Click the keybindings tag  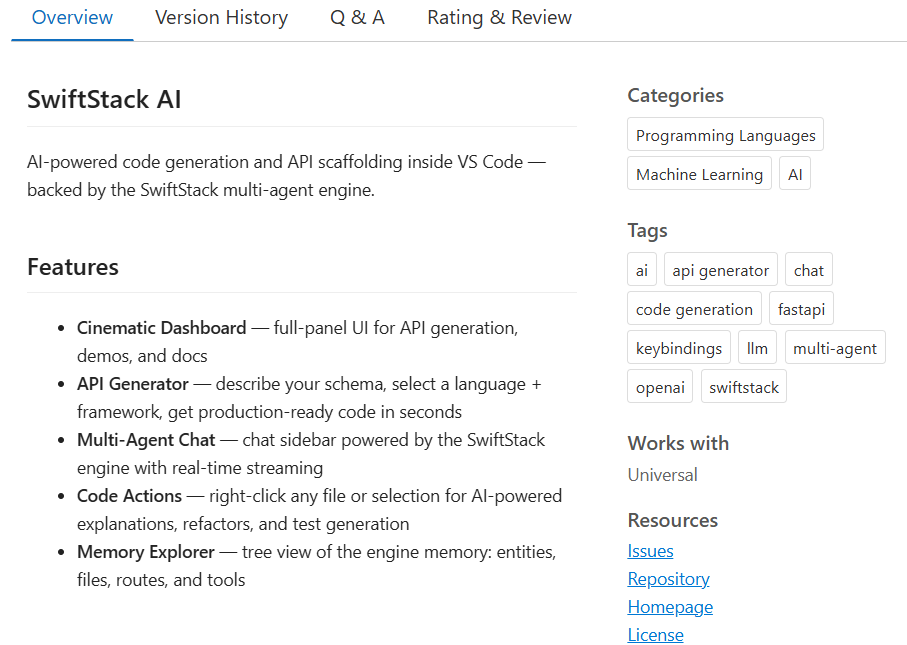678,347
